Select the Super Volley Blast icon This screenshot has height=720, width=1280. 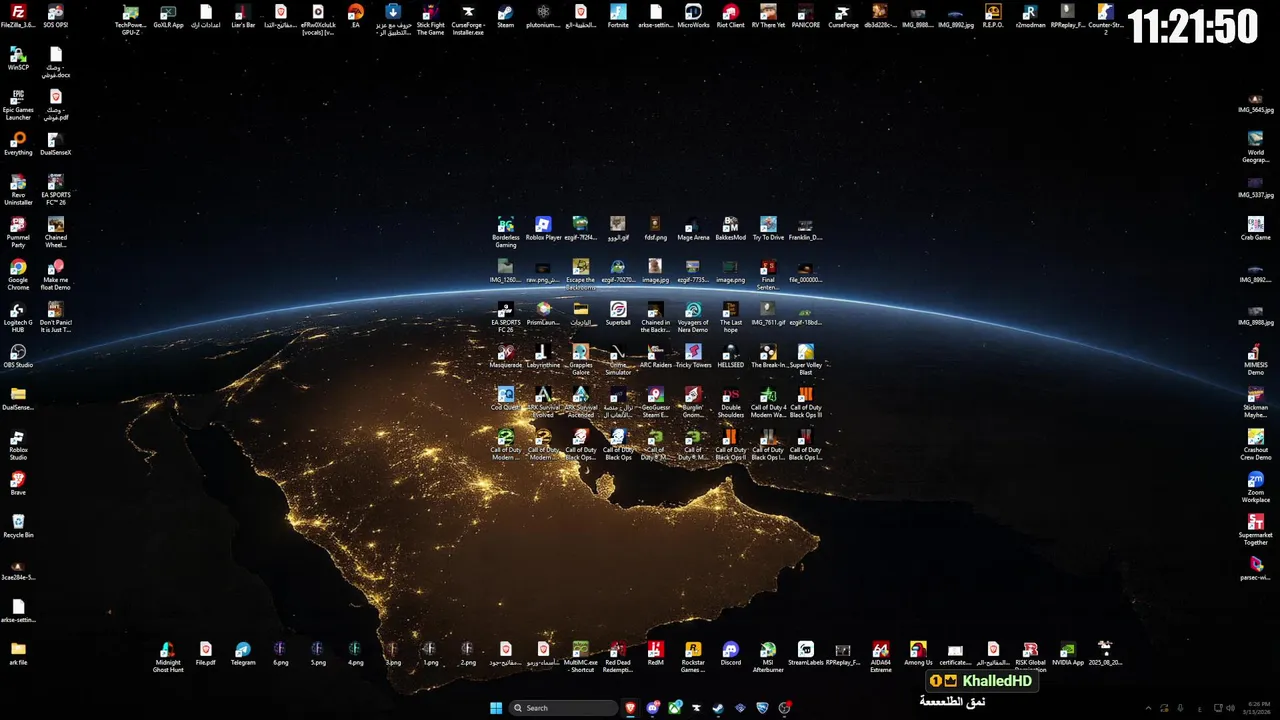coord(806,360)
